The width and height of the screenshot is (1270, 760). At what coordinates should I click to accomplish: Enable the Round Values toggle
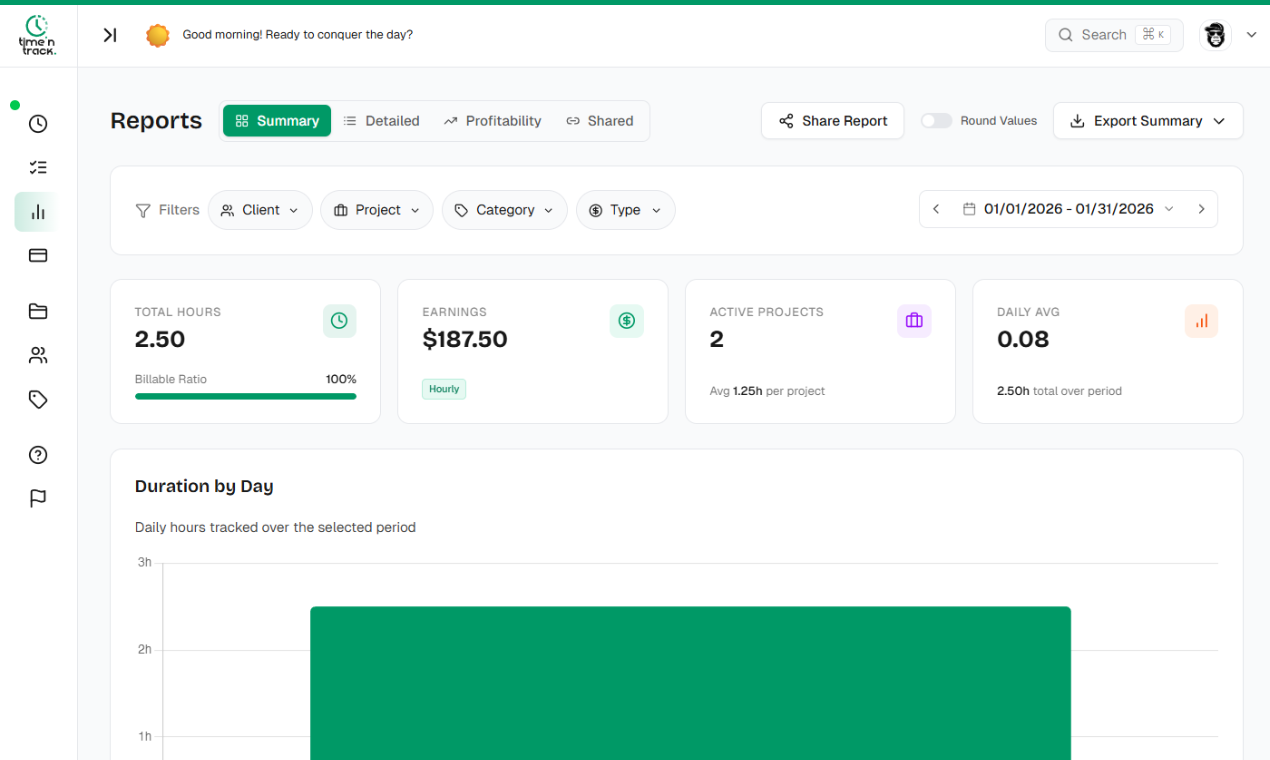pos(936,119)
